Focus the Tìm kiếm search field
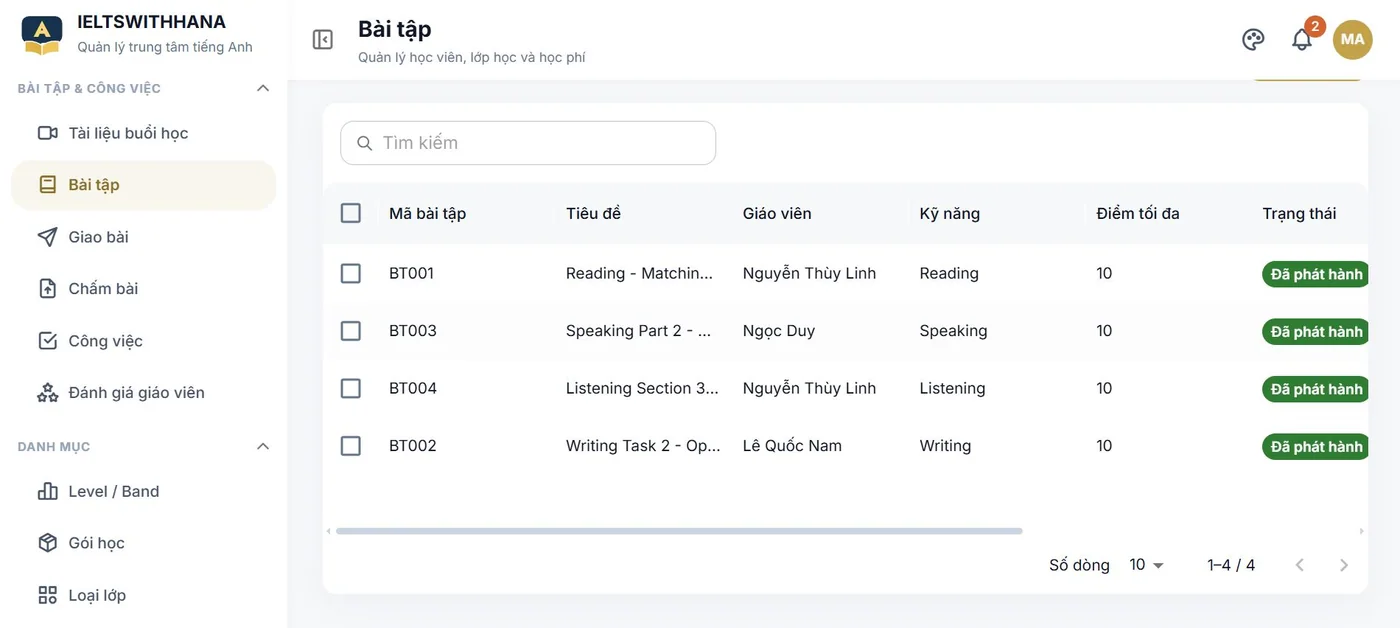This screenshot has height=628, width=1400. [x=528, y=143]
